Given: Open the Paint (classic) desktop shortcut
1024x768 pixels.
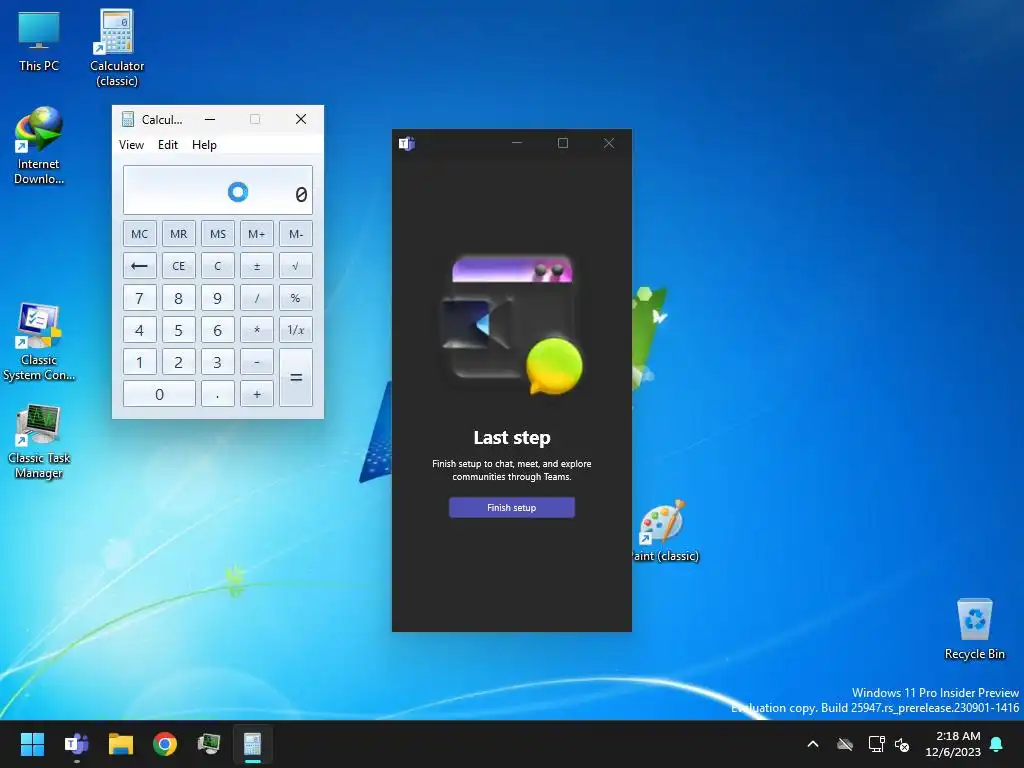Looking at the screenshot, I should pos(664,530).
